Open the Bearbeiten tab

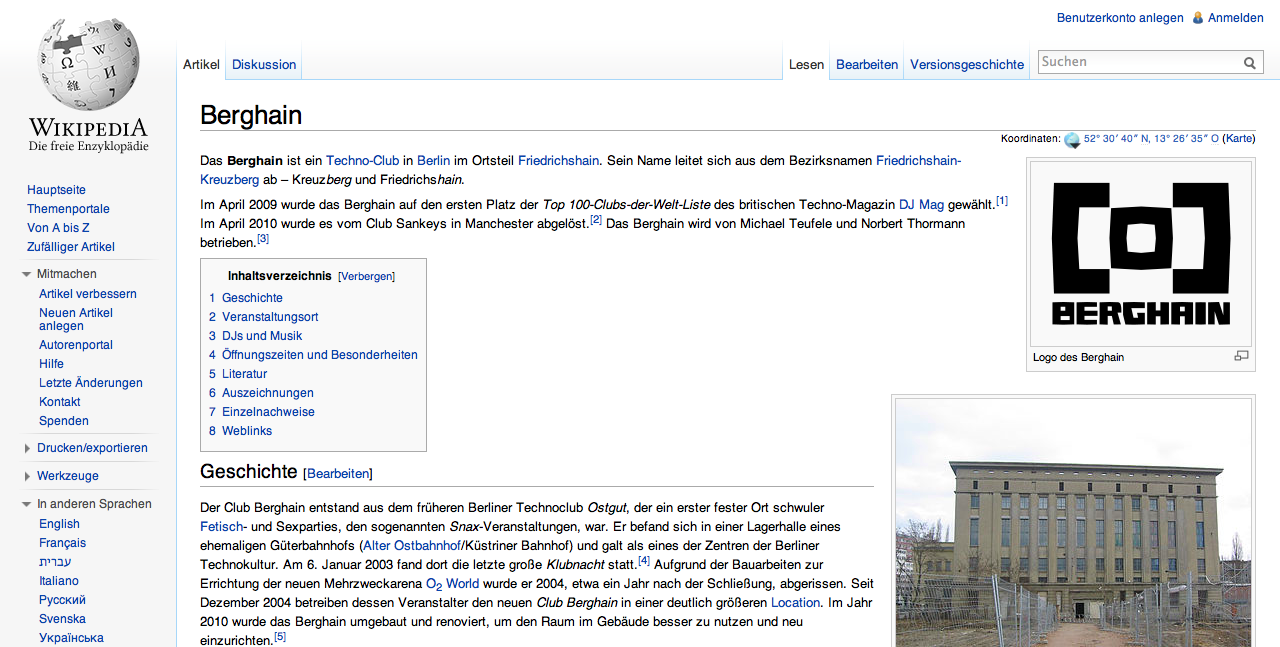[x=867, y=64]
